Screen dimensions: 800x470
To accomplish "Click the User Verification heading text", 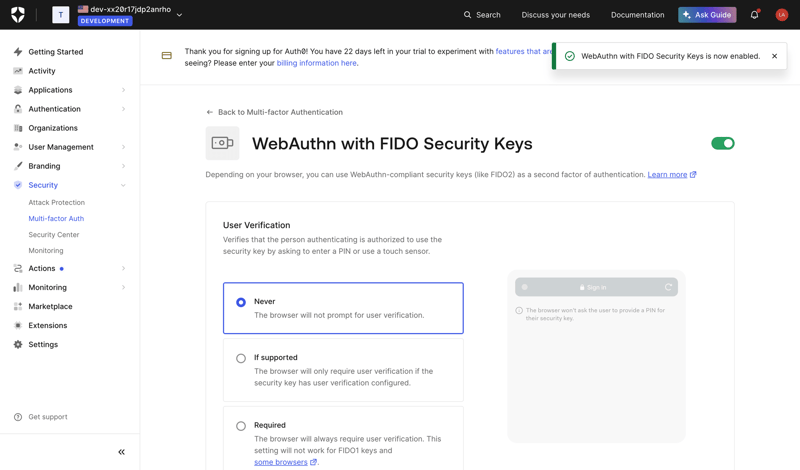I will tap(257, 225).
